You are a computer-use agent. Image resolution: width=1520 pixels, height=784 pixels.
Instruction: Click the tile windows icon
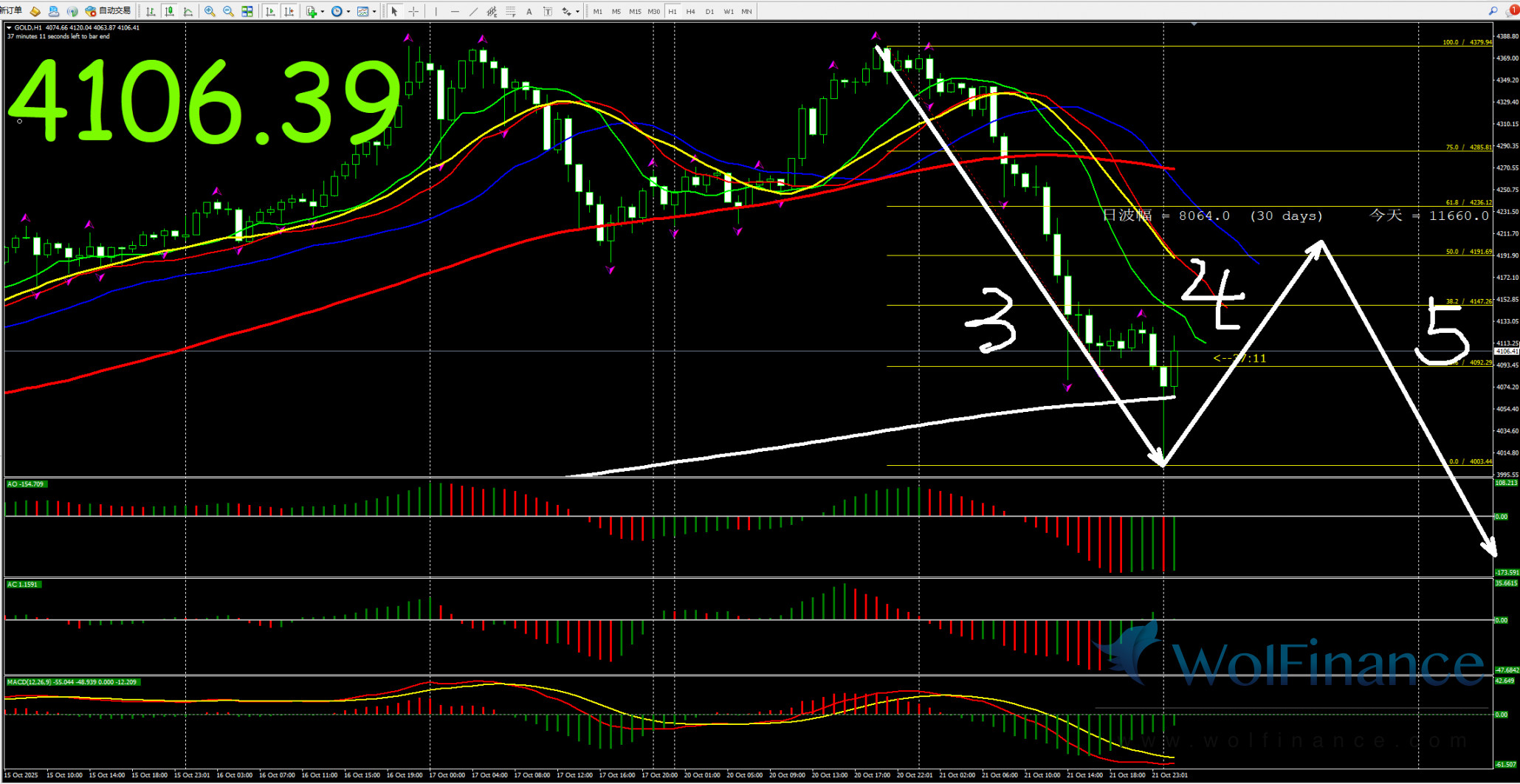pos(247,11)
